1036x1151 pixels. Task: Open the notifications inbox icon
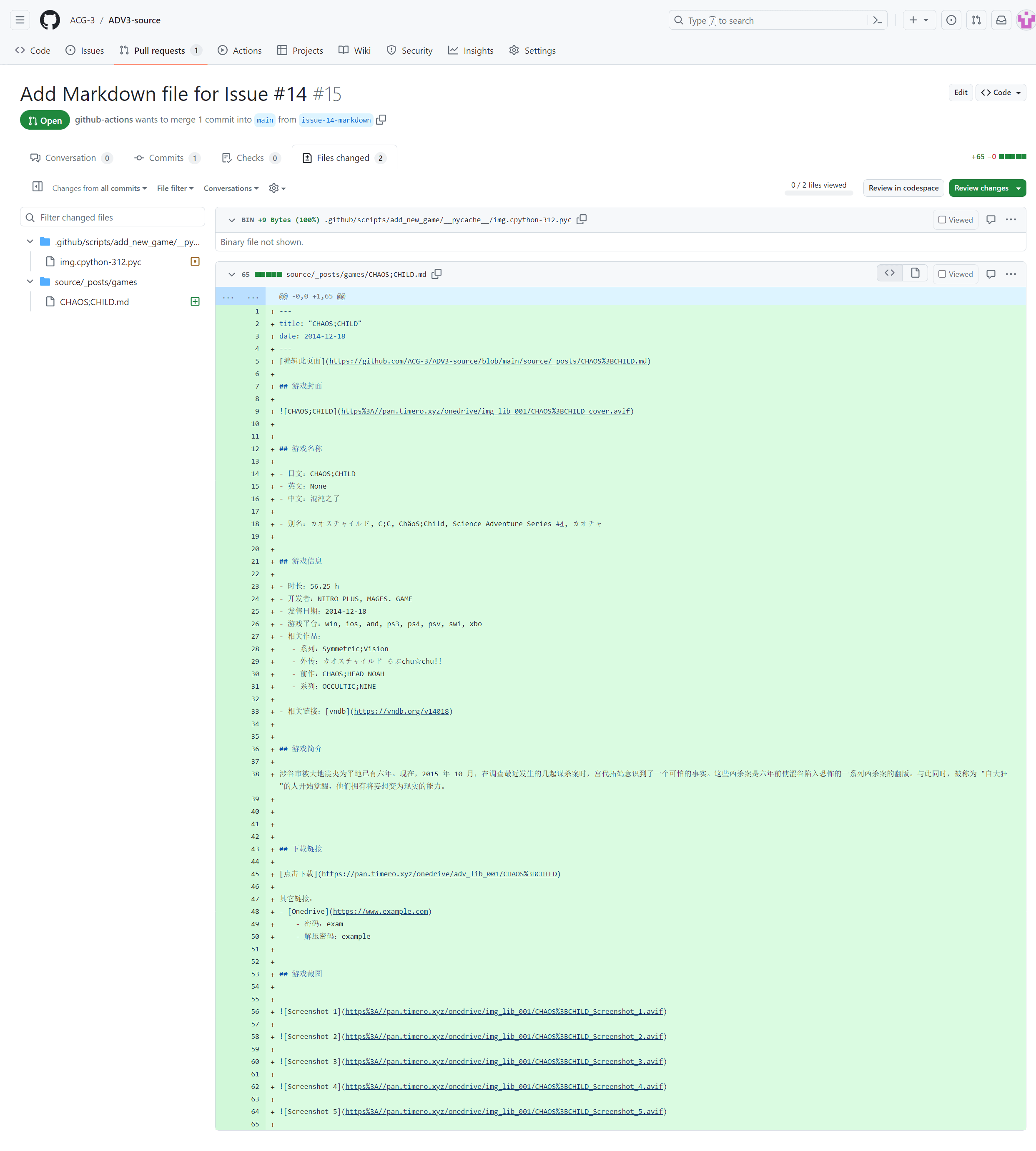1001,20
